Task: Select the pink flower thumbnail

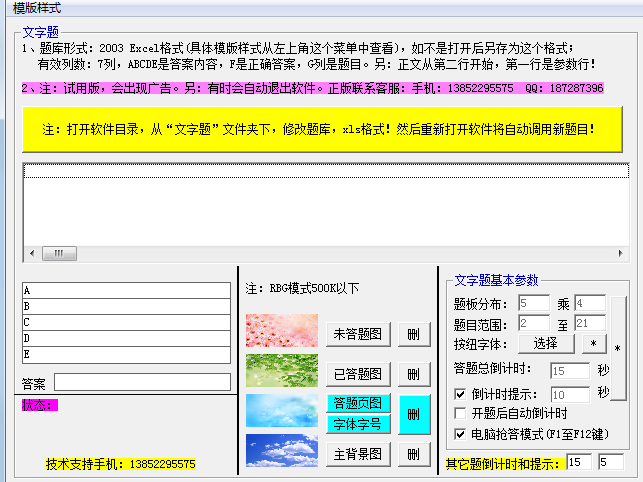Action: [x=282, y=331]
